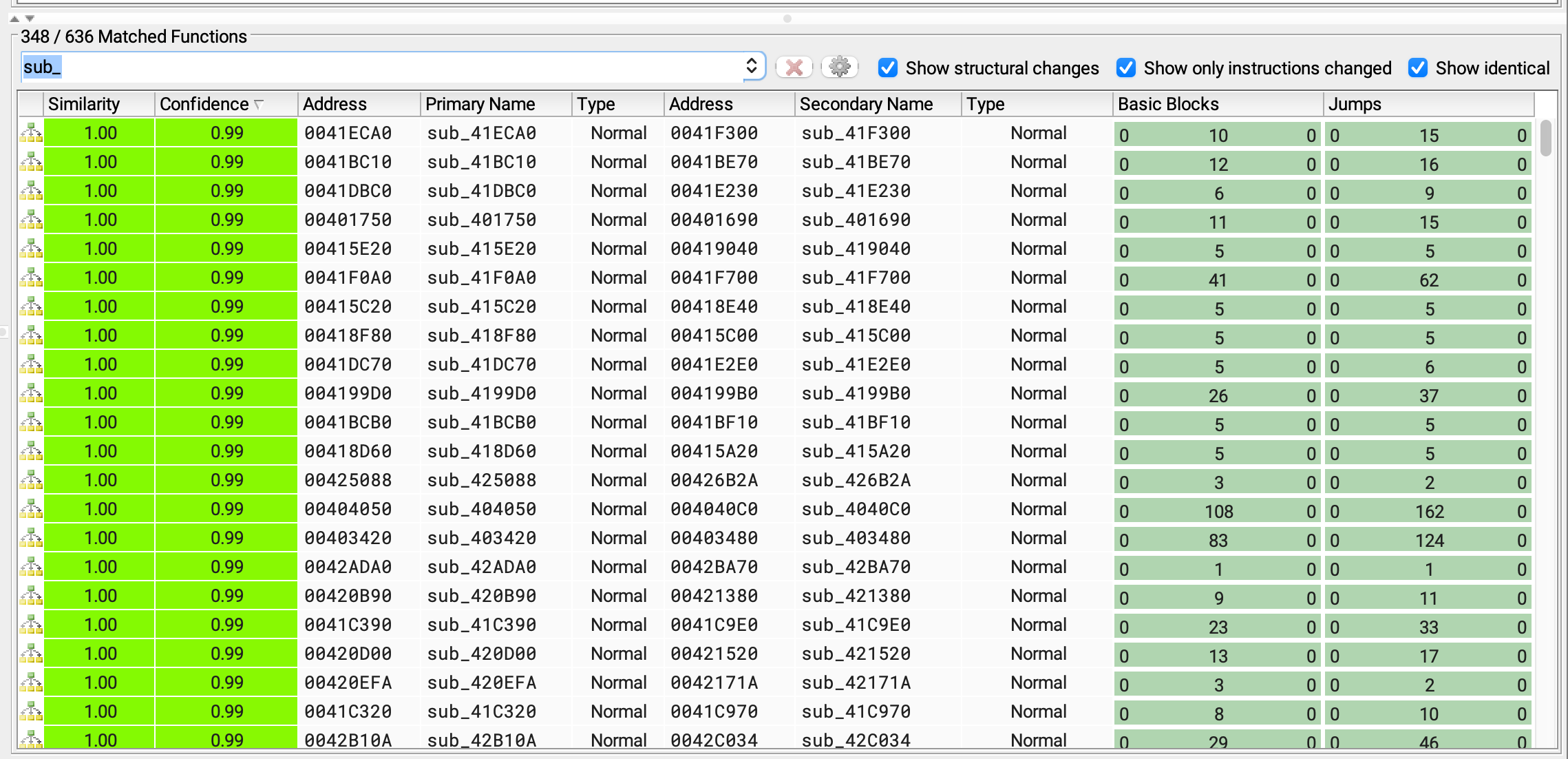Viewport: 1568px width, 759px height.
Task: Click panel collapse arrow above Matched Functions
Action: [14, 19]
